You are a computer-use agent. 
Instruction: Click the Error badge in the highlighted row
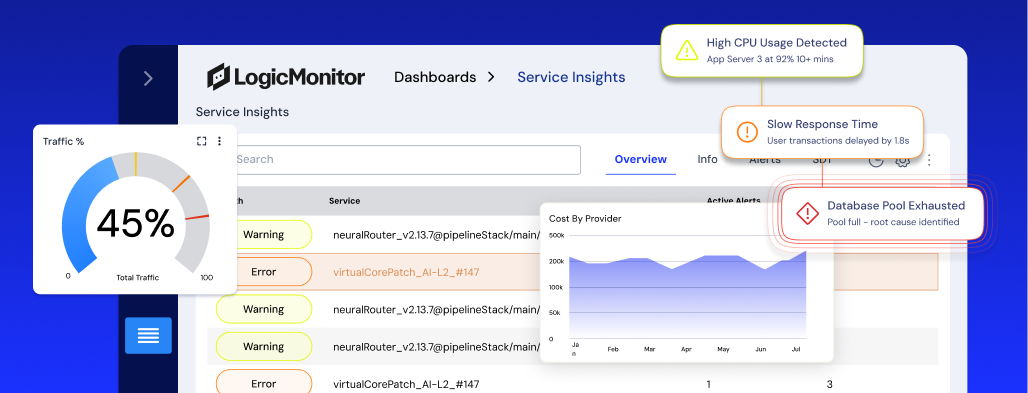tap(264, 272)
